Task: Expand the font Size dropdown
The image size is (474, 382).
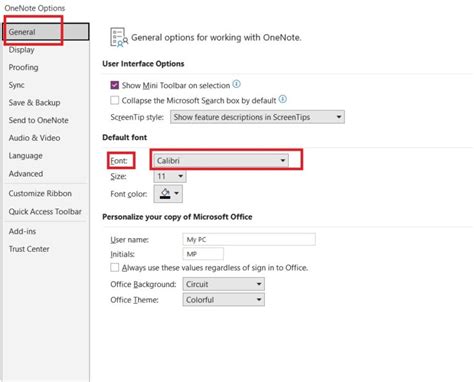Action: click(170, 176)
